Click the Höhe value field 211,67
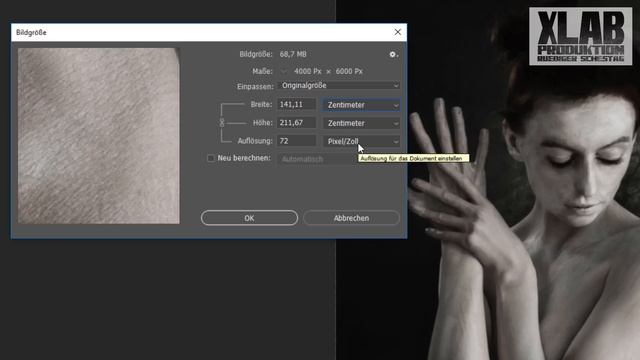Image resolution: width=640 pixels, height=360 pixels. (296, 122)
